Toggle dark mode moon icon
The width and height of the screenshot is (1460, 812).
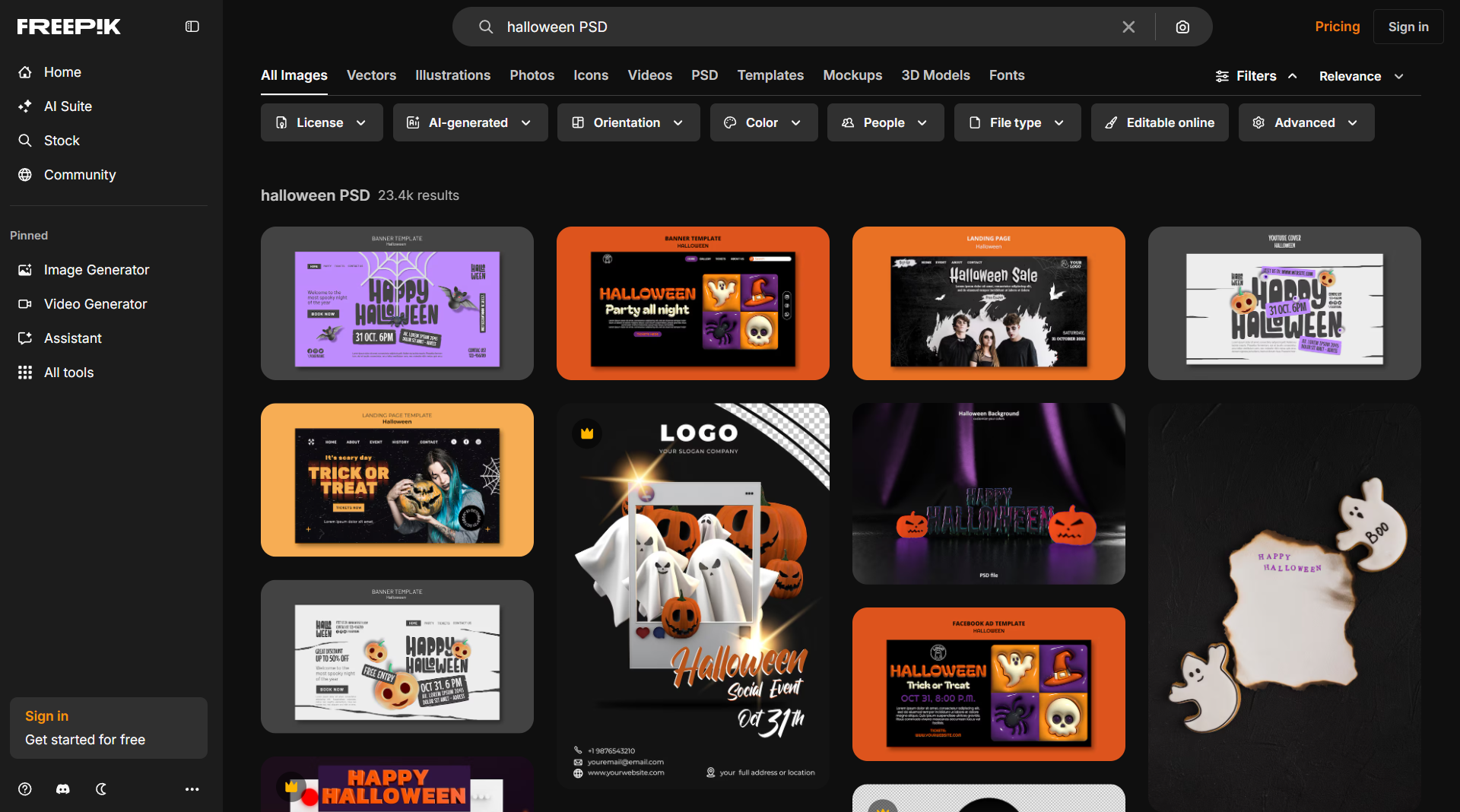(x=101, y=789)
